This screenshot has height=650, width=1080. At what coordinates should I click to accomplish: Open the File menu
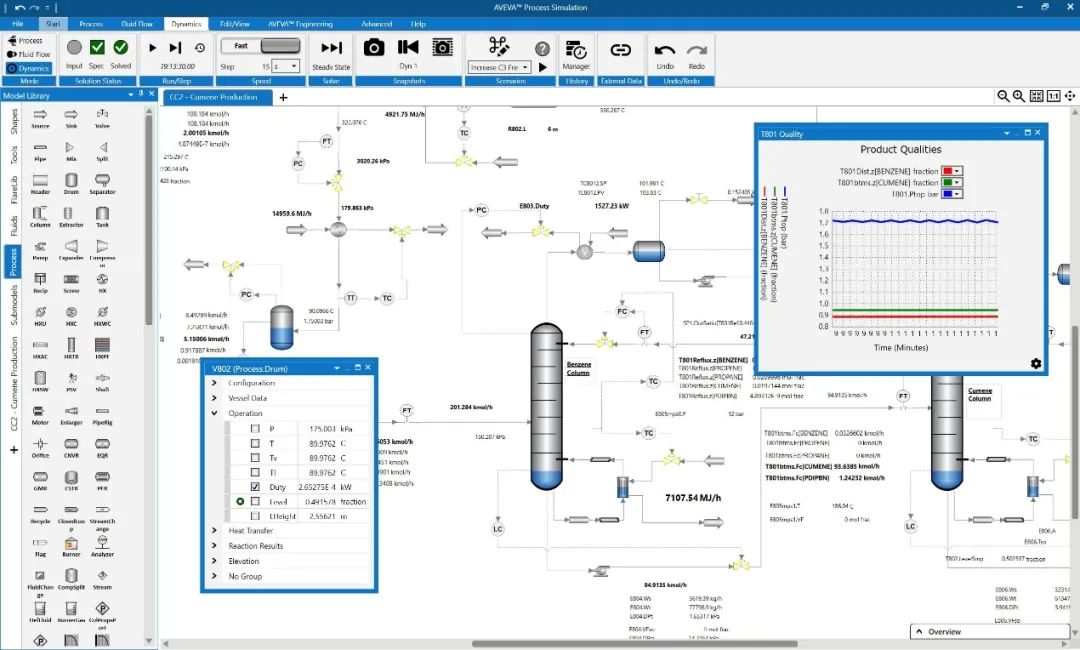(18, 24)
